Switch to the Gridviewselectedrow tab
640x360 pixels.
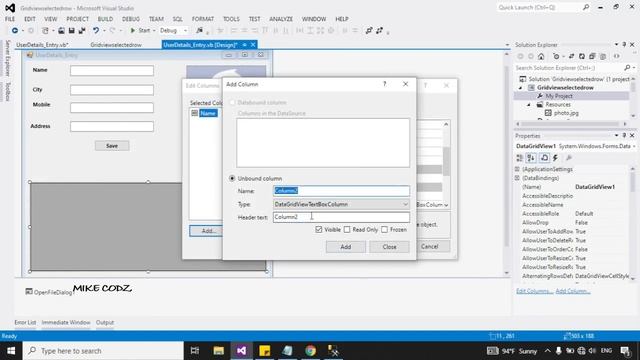(x=116, y=45)
